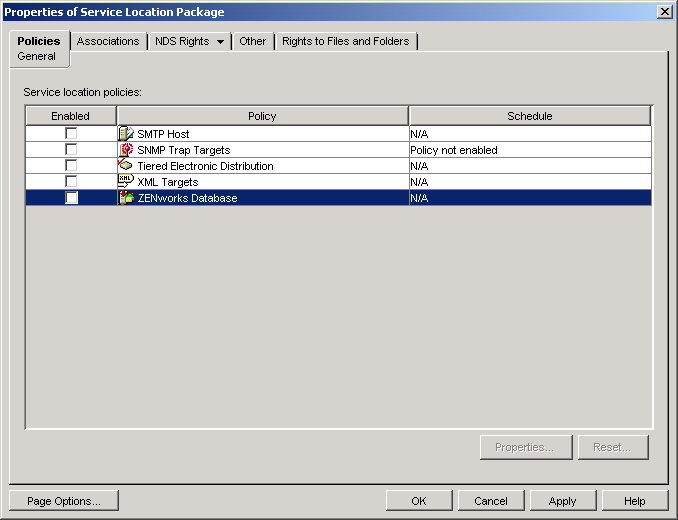Toggle the XML Targets enabled checkbox
Viewport: 678px width, 520px height.
(x=71, y=182)
